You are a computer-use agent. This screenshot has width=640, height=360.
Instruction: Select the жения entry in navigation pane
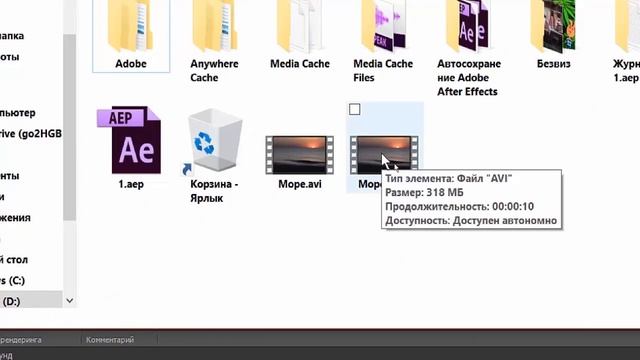pos(15,218)
